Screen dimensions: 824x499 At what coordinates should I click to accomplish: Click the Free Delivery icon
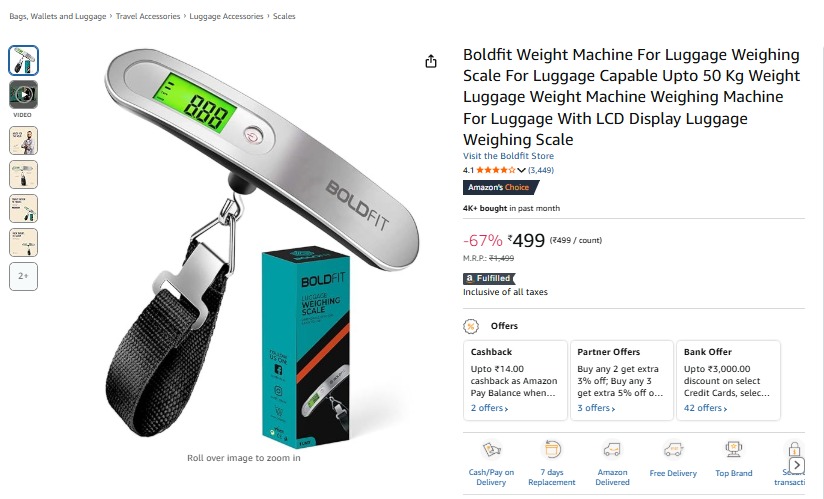click(673, 450)
